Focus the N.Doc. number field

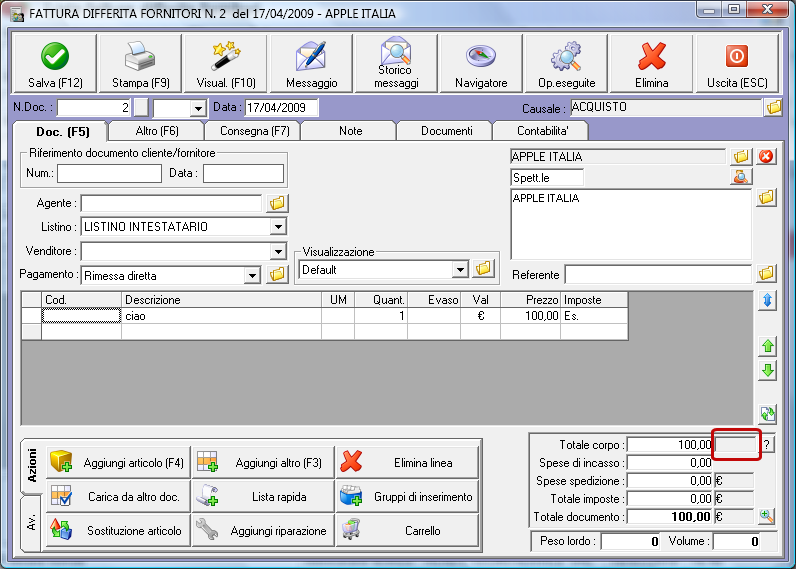point(94,108)
